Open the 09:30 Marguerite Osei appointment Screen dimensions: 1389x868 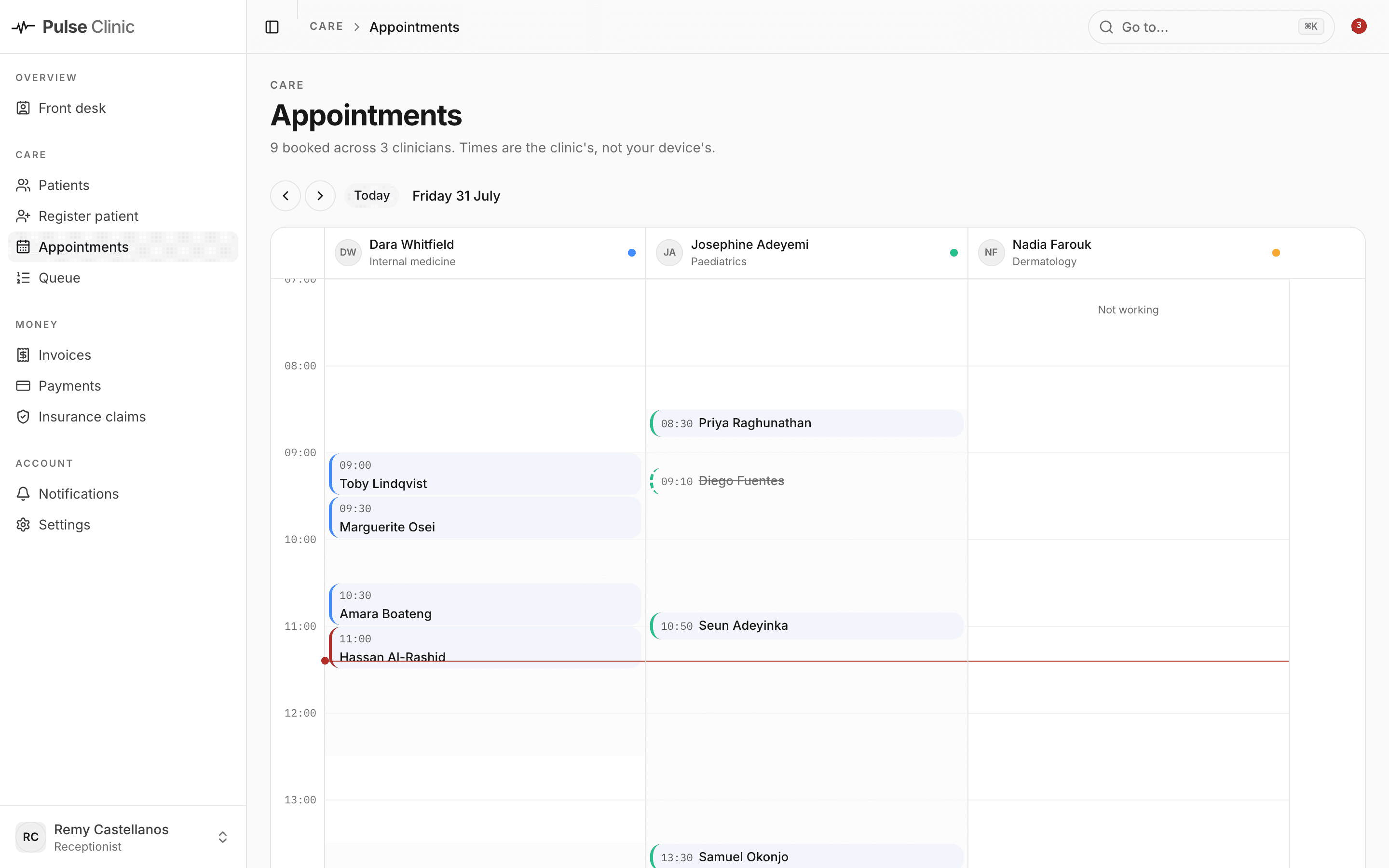[x=485, y=517]
